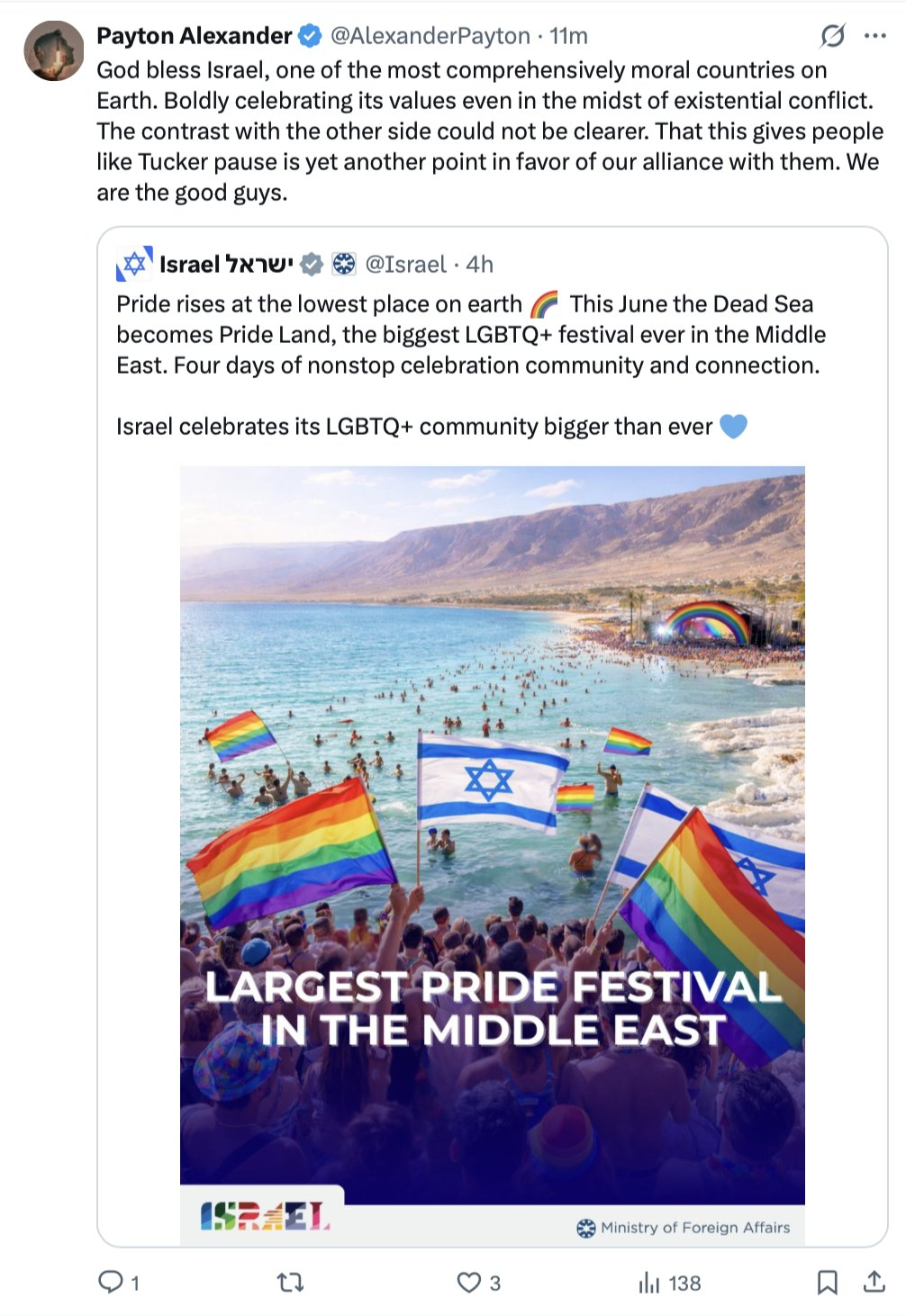Click the quoted post's 4h timestamp
Screen dimensions: 906x1316
(x=480, y=265)
